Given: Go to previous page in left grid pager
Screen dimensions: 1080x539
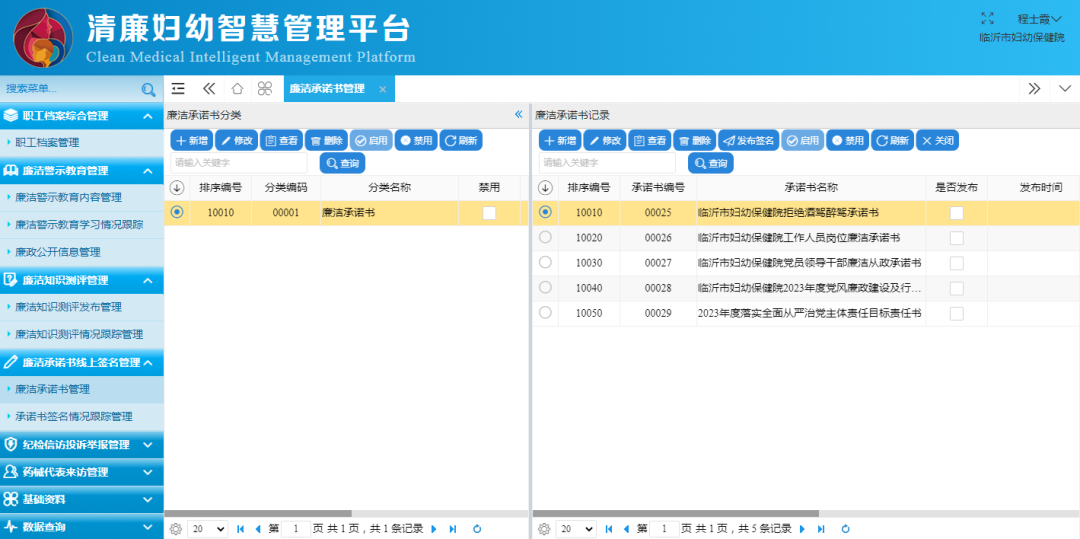Looking at the screenshot, I should click(258, 529).
